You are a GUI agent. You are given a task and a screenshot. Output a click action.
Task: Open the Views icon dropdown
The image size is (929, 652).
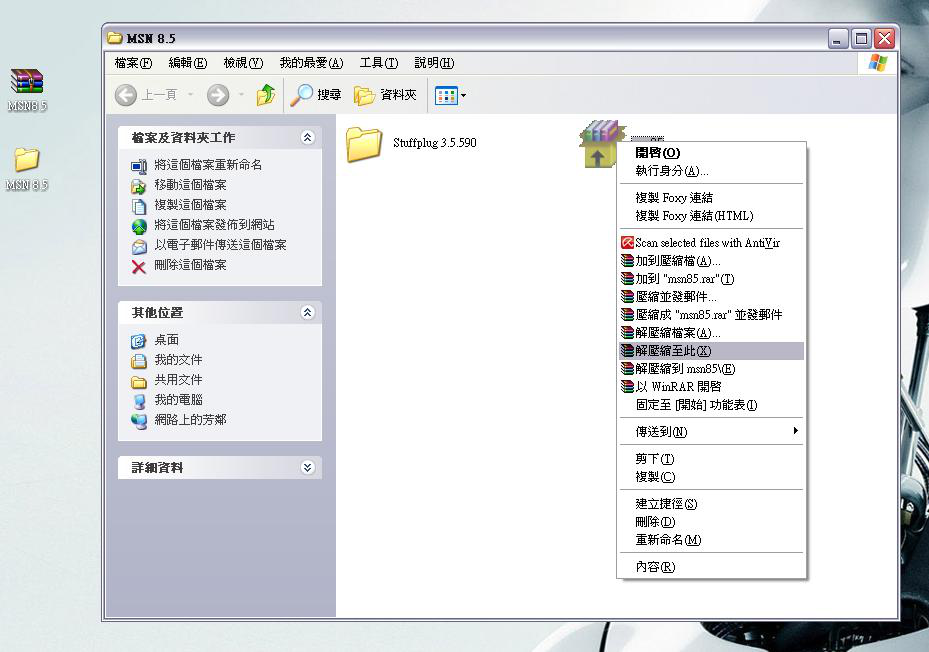click(450, 95)
